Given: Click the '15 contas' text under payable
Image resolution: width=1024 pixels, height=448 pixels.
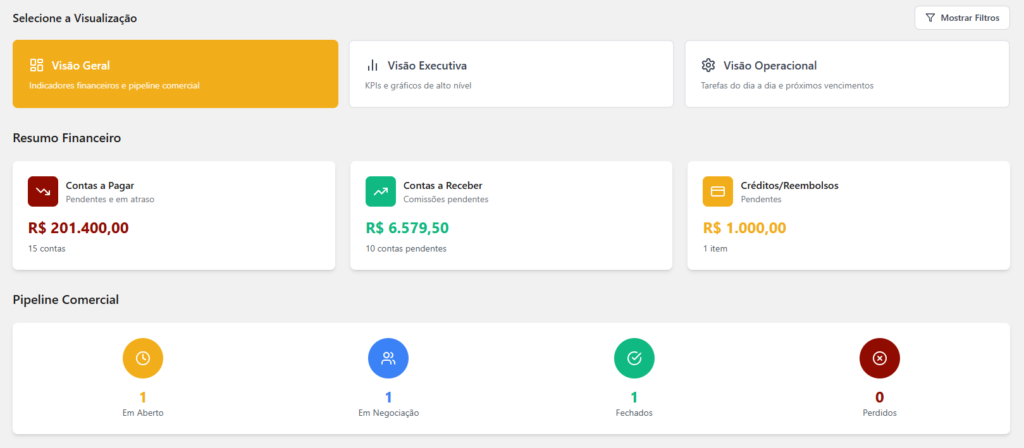Looking at the screenshot, I should [x=47, y=248].
